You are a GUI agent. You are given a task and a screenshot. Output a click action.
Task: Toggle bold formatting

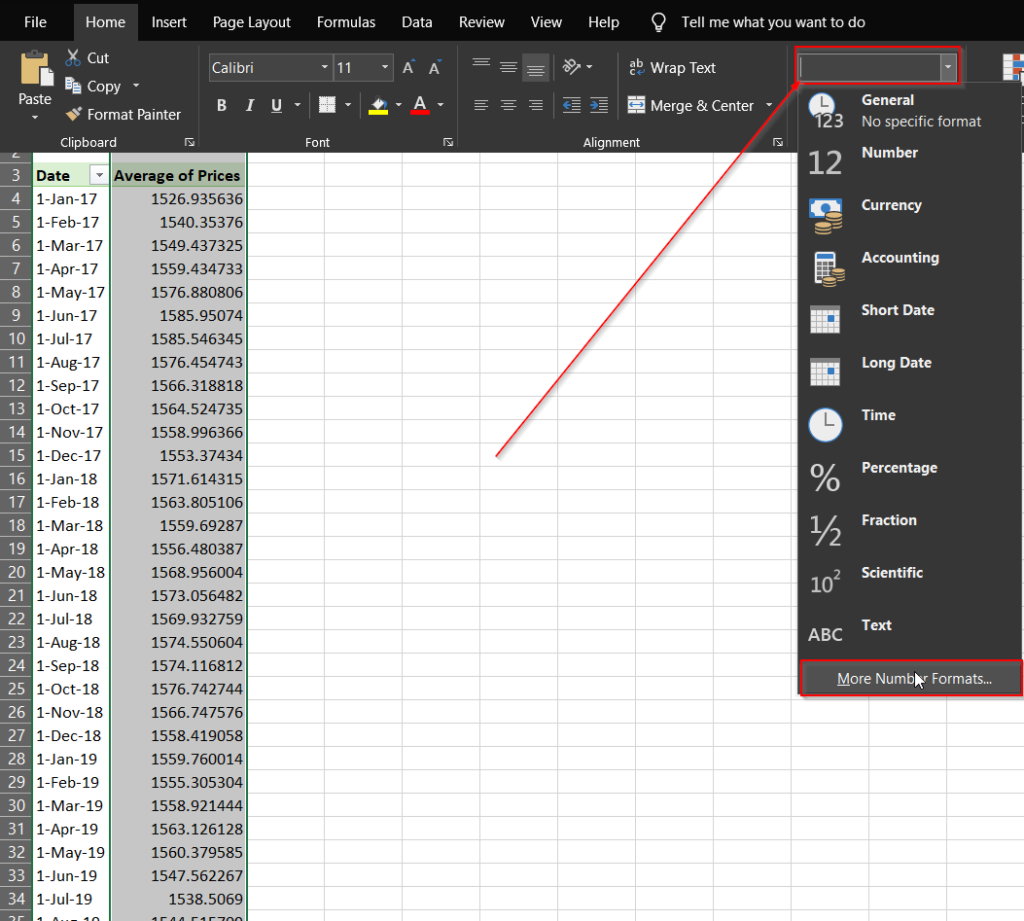[221, 105]
